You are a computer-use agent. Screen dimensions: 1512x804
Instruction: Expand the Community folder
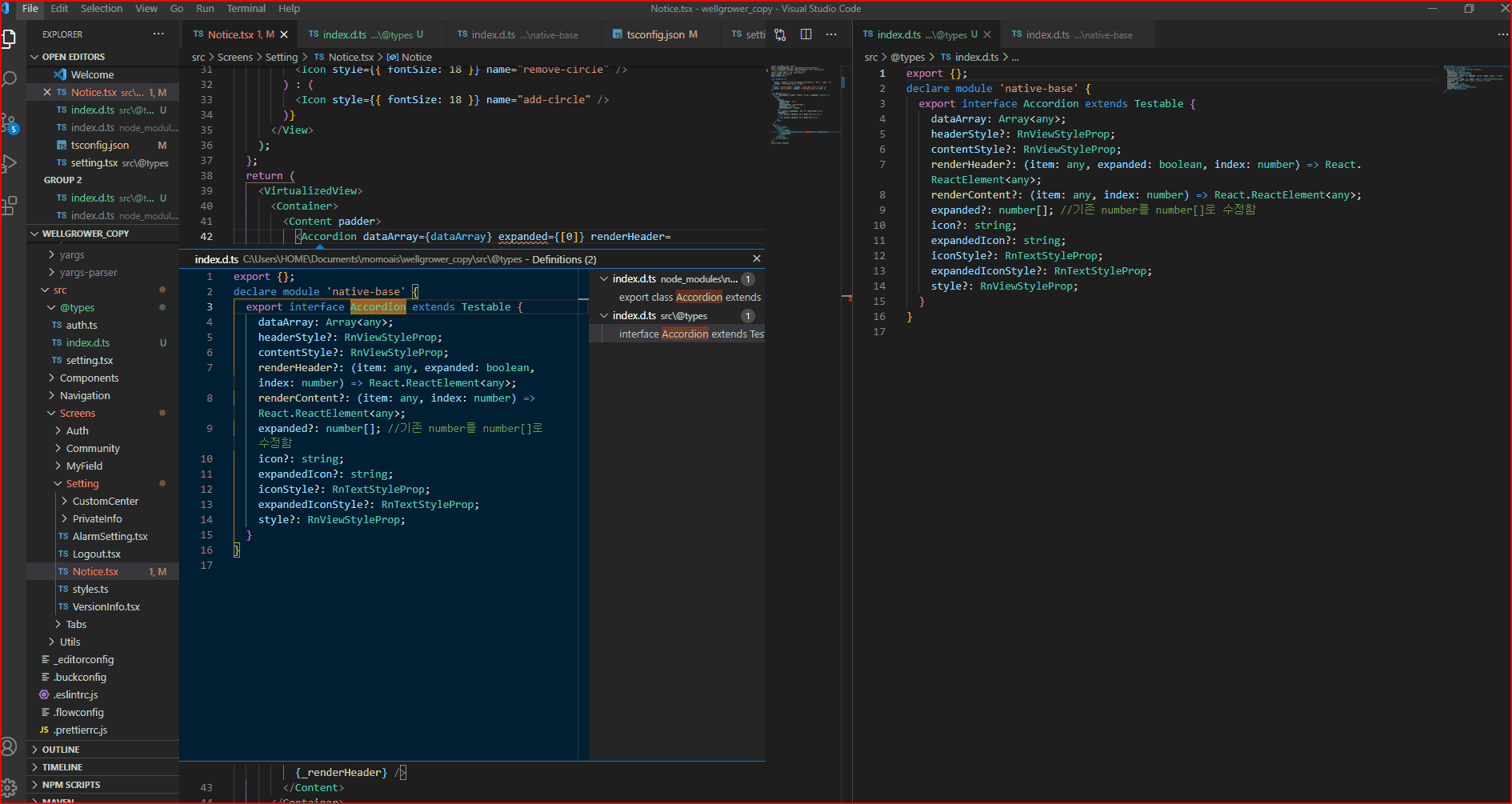coord(93,448)
